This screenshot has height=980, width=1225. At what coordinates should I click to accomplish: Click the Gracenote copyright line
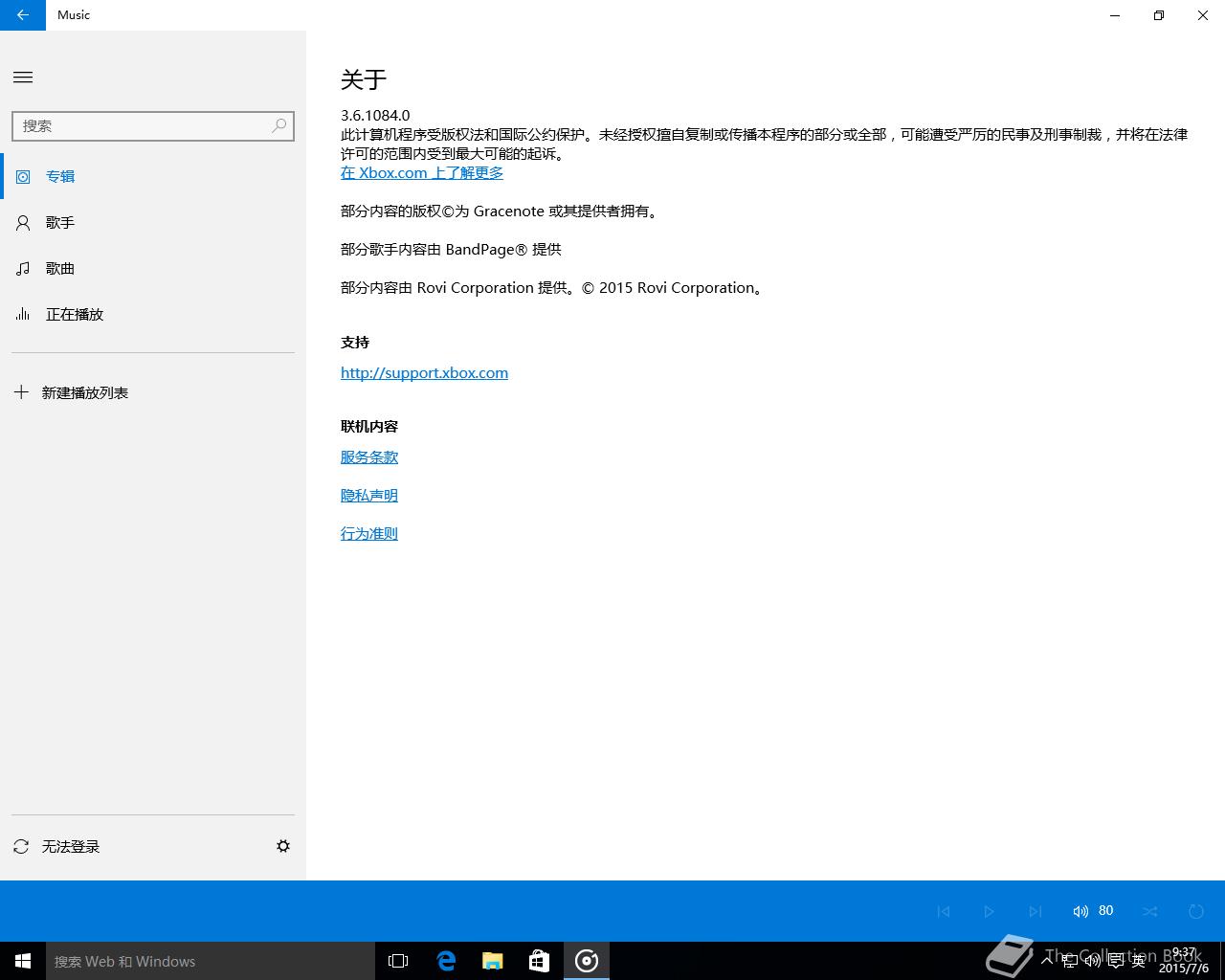(501, 211)
